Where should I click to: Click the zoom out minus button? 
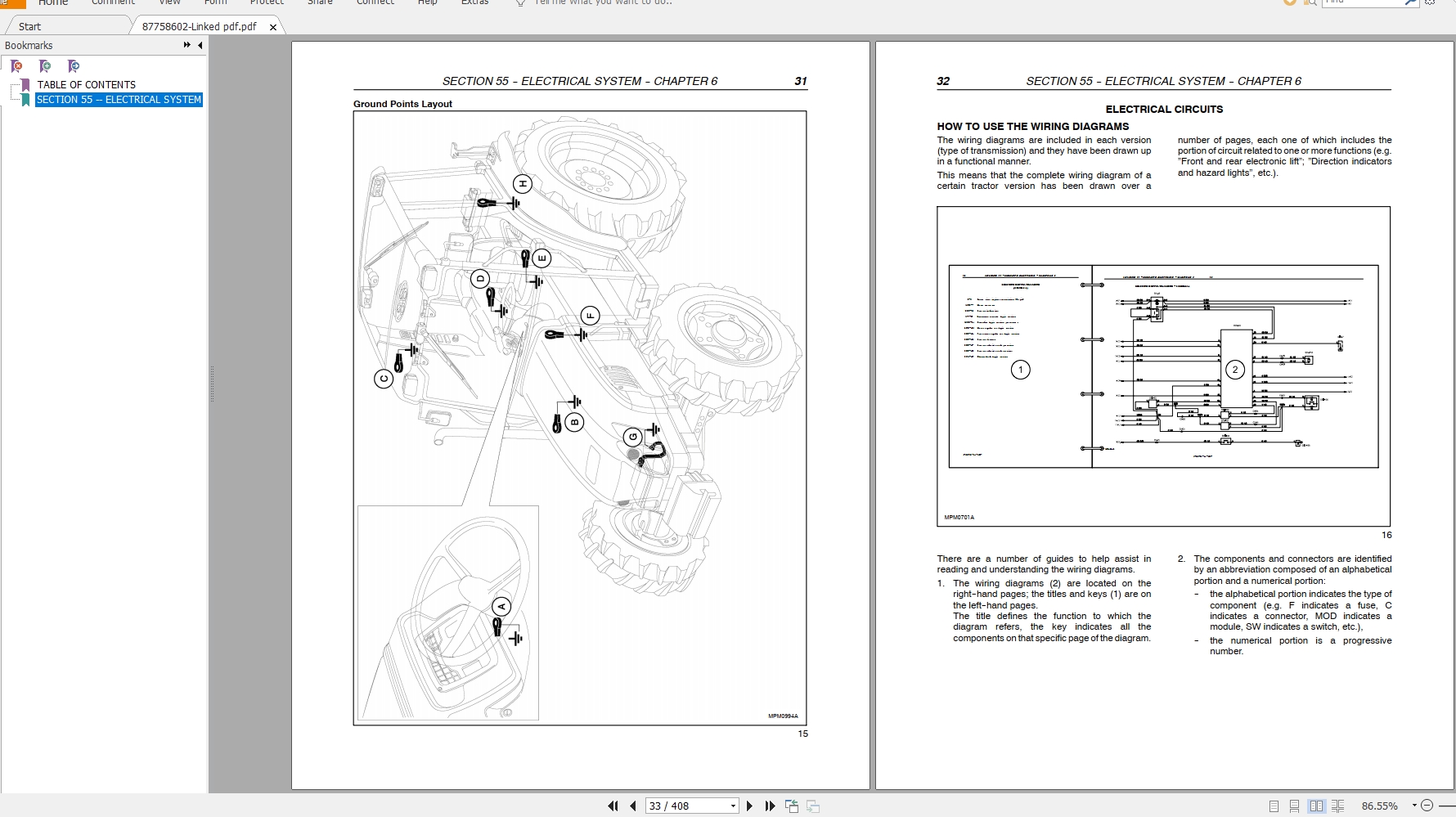coord(1427,806)
